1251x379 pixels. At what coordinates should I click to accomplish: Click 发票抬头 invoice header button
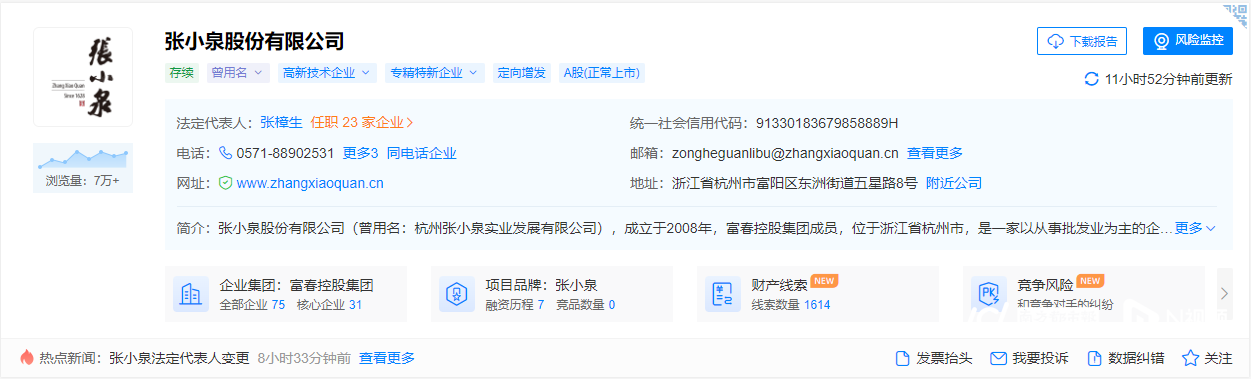[933, 358]
